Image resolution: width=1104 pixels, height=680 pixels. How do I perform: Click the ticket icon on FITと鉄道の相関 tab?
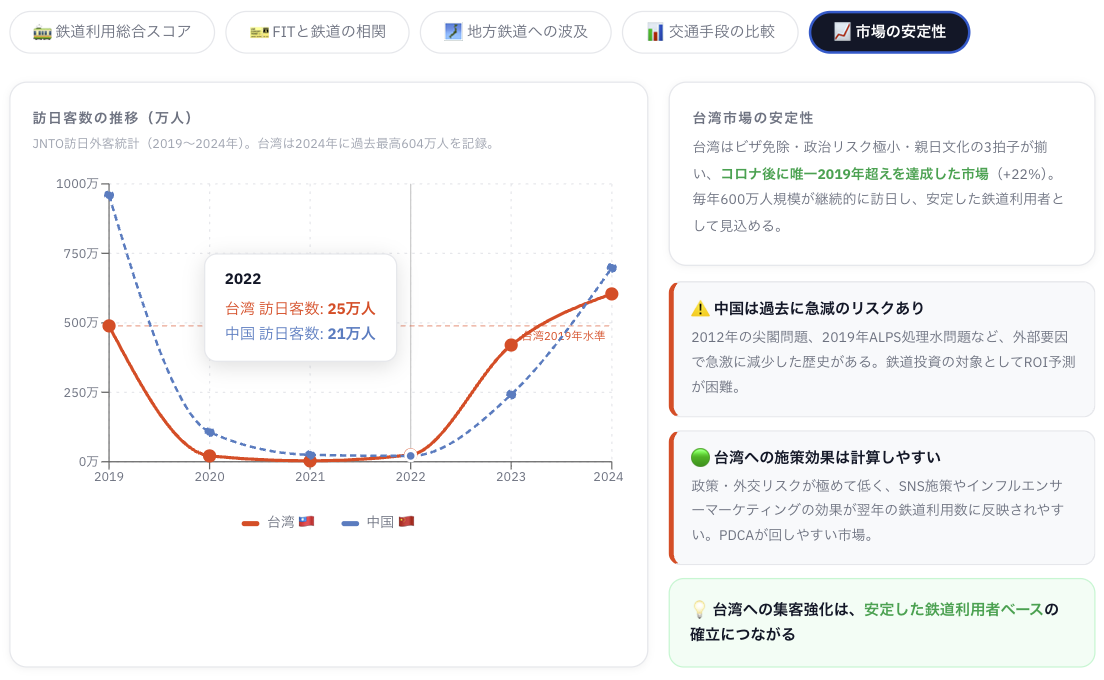[x=259, y=31]
